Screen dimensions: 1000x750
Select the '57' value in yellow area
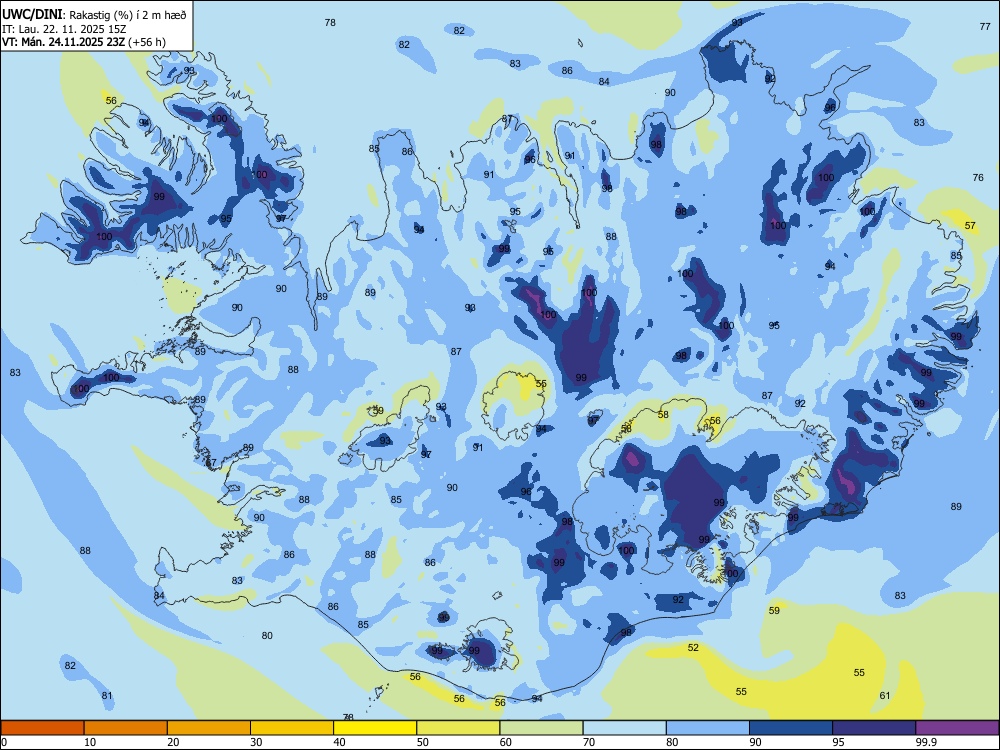coord(970,226)
